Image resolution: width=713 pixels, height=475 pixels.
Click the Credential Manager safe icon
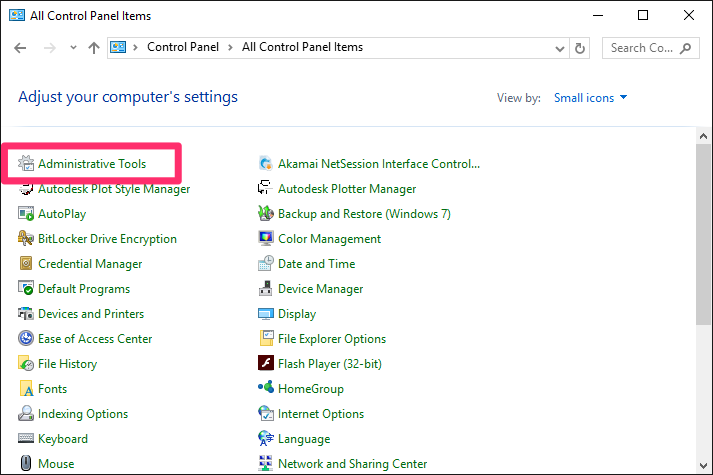(26, 263)
